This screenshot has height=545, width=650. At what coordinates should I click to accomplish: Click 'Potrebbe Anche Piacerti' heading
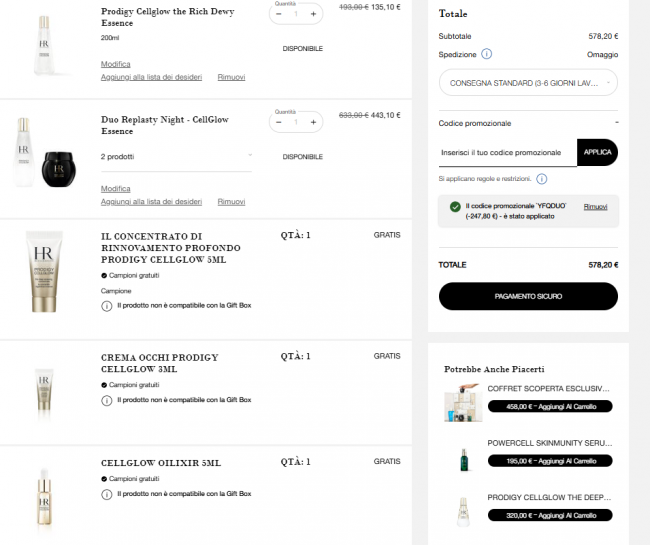tap(494, 369)
